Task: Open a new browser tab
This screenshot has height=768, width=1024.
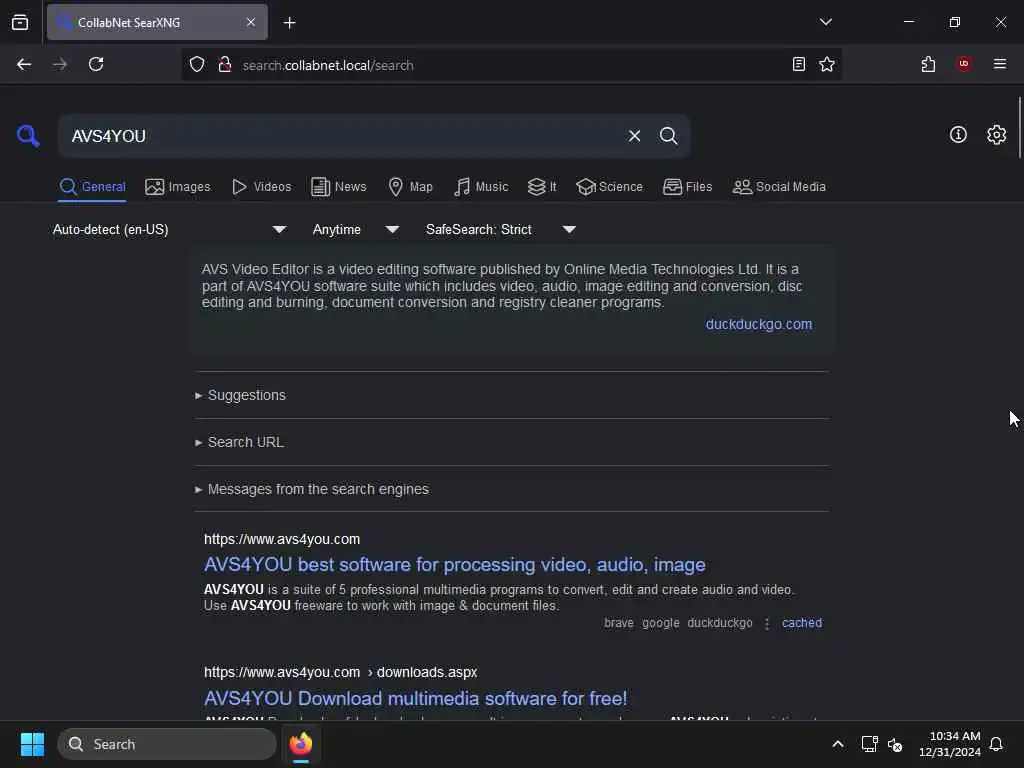Action: click(x=289, y=23)
